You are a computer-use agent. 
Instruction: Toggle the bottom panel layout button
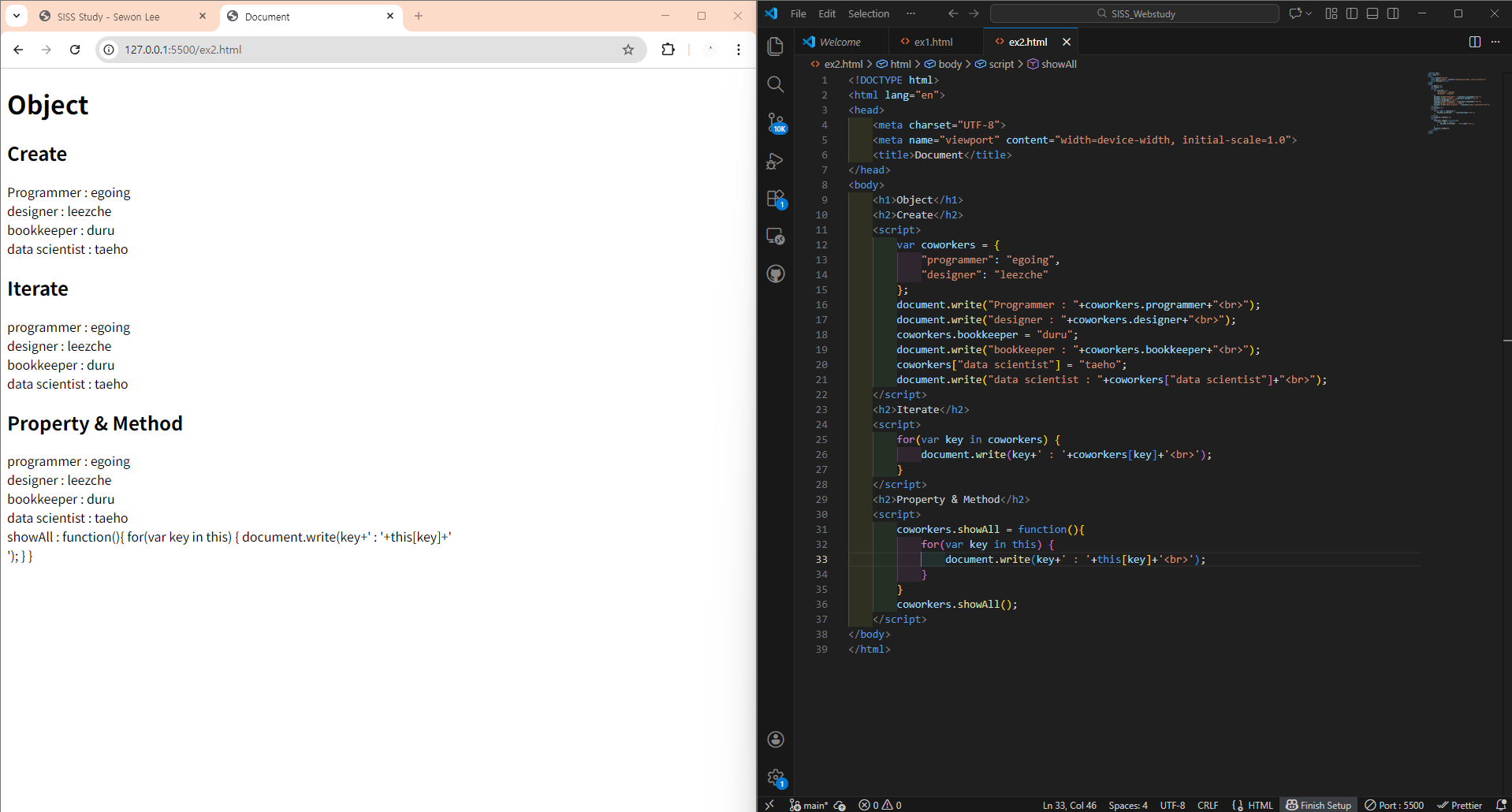tap(1372, 13)
